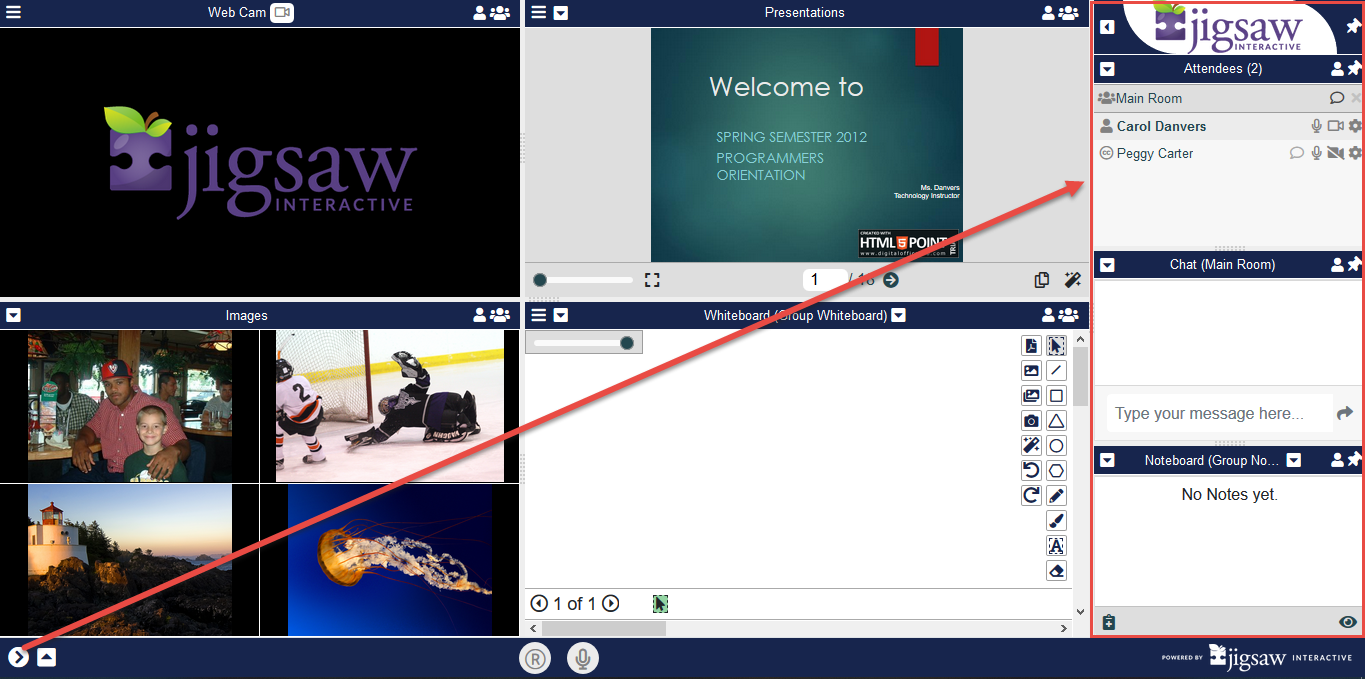1365x679 pixels.
Task: Open the Web Cam panel hamburger menu
Action: [13, 13]
